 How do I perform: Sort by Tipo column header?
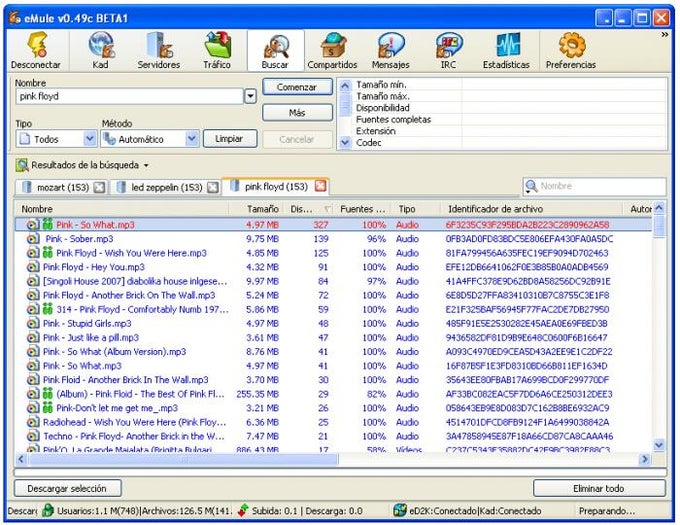point(415,209)
